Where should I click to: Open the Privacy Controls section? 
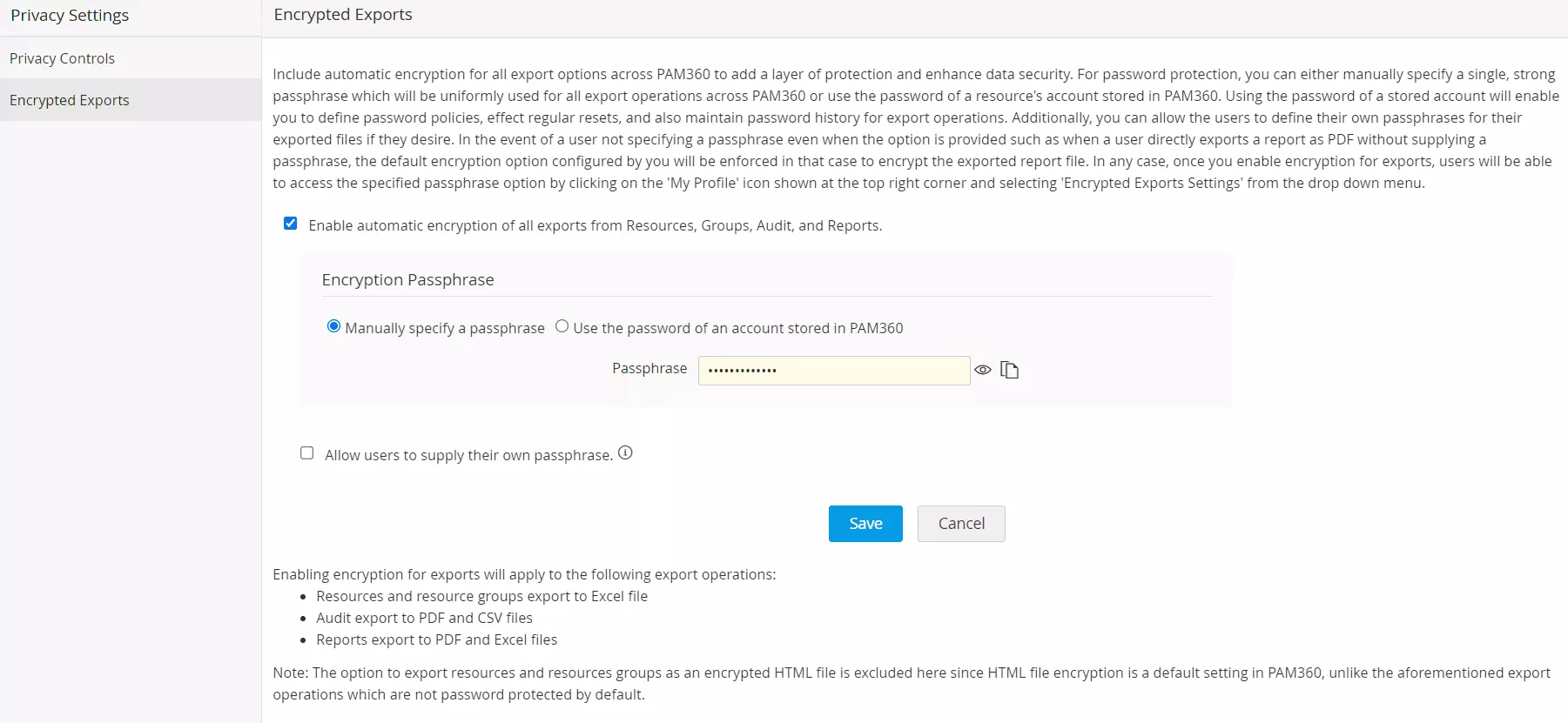(x=63, y=57)
